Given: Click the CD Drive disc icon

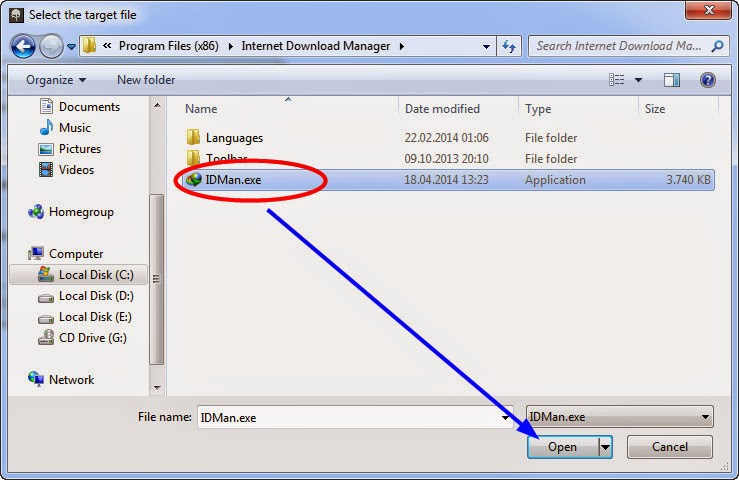Looking at the screenshot, I should pos(46,338).
